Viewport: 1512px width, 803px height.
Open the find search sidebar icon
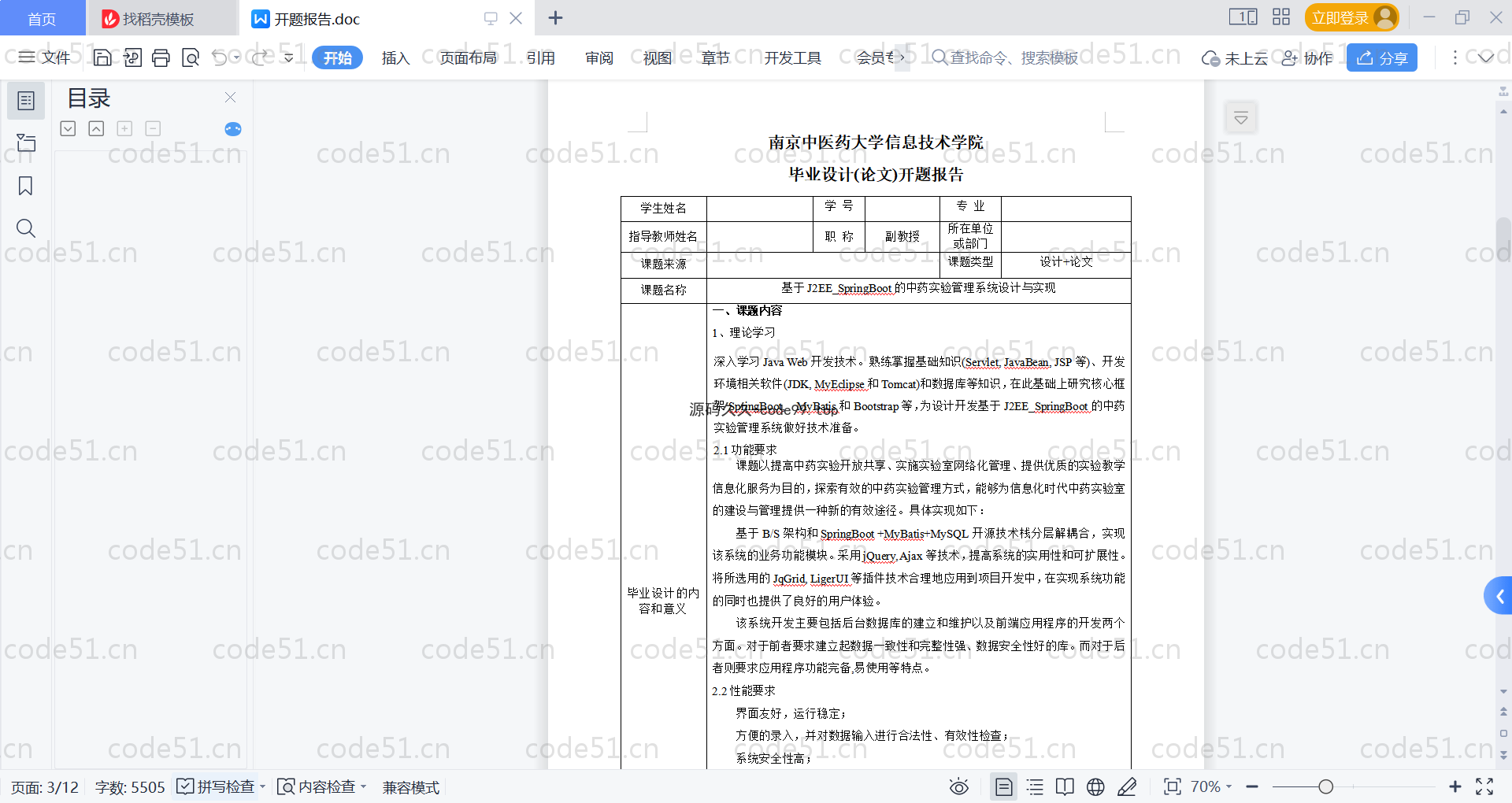click(x=26, y=228)
